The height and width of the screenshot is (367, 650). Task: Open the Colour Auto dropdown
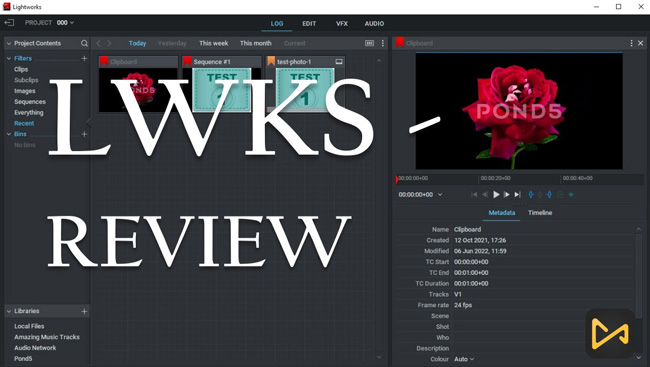pos(464,359)
